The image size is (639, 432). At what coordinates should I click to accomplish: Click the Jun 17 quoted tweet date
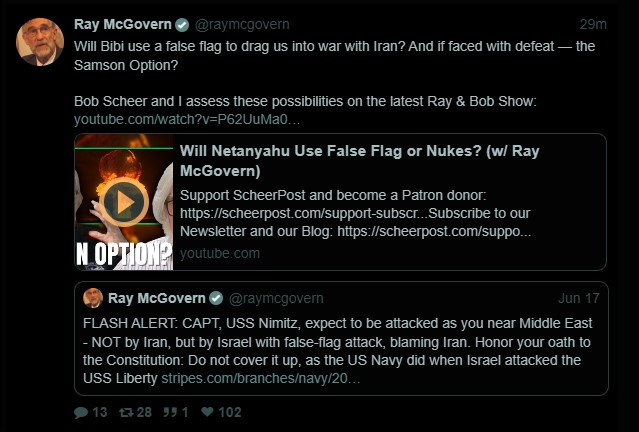(579, 298)
